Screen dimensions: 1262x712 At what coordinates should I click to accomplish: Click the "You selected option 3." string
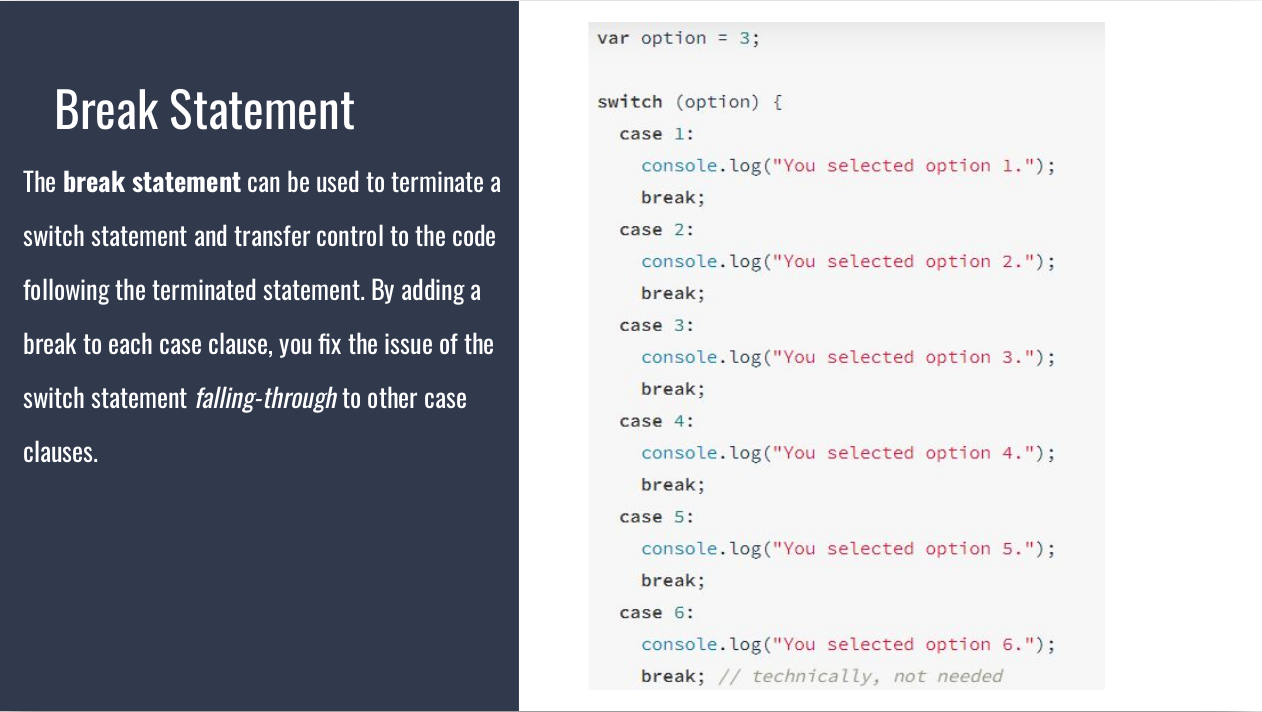click(x=907, y=358)
